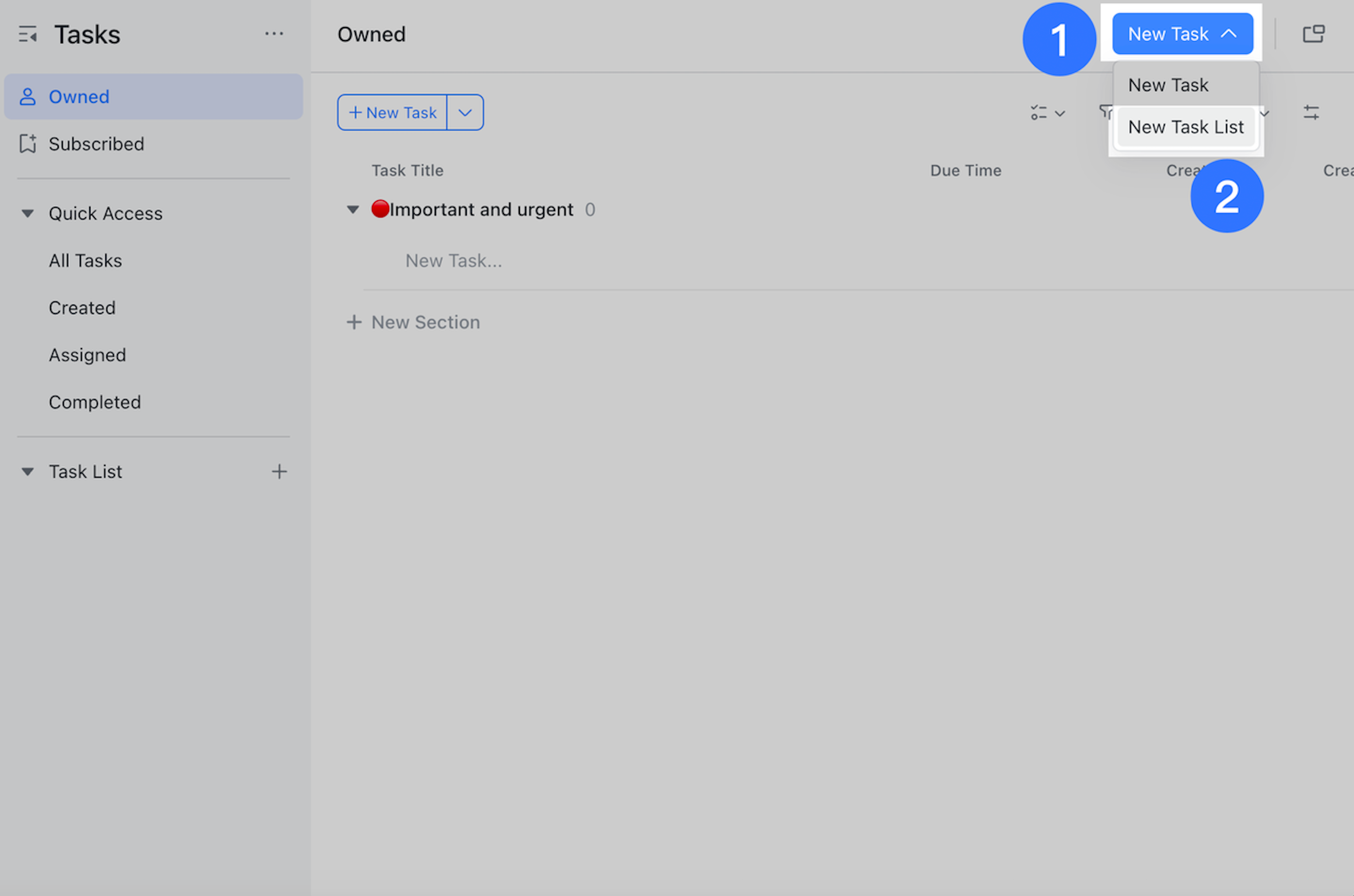Collapse the Task List section

pyautogui.click(x=27, y=472)
